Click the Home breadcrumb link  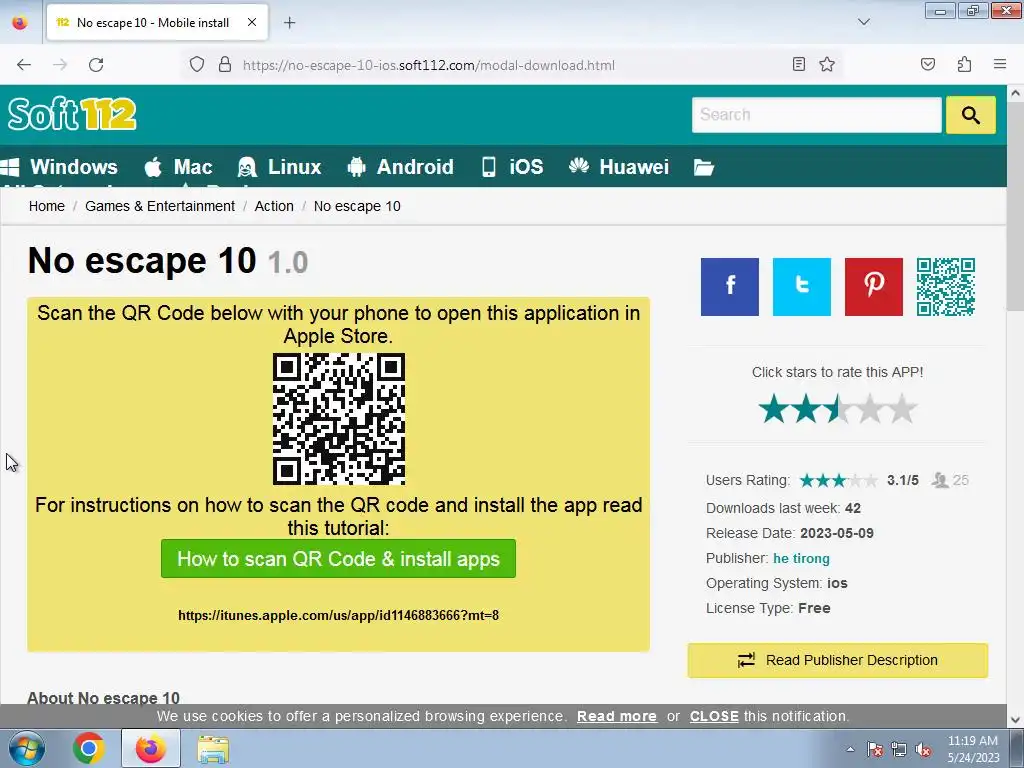pos(46,206)
